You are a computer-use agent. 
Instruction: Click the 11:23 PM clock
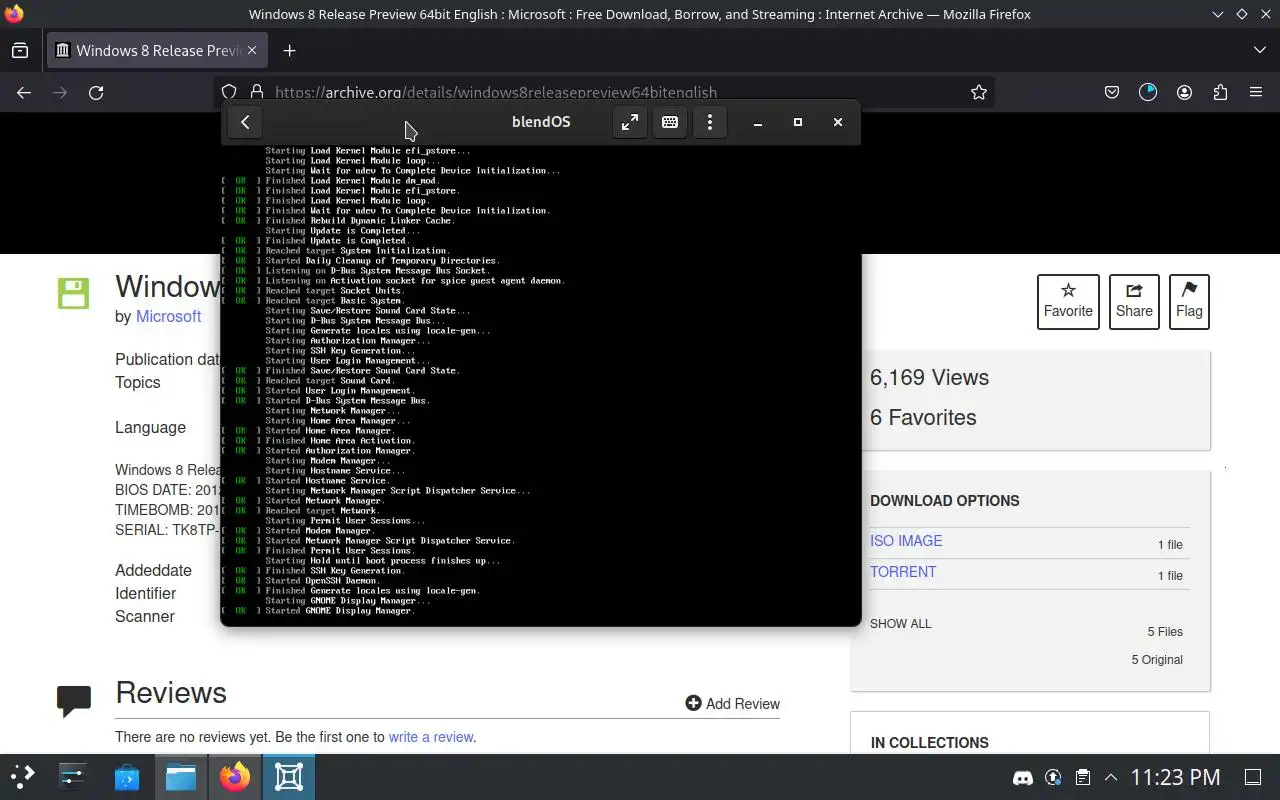coord(1175,777)
